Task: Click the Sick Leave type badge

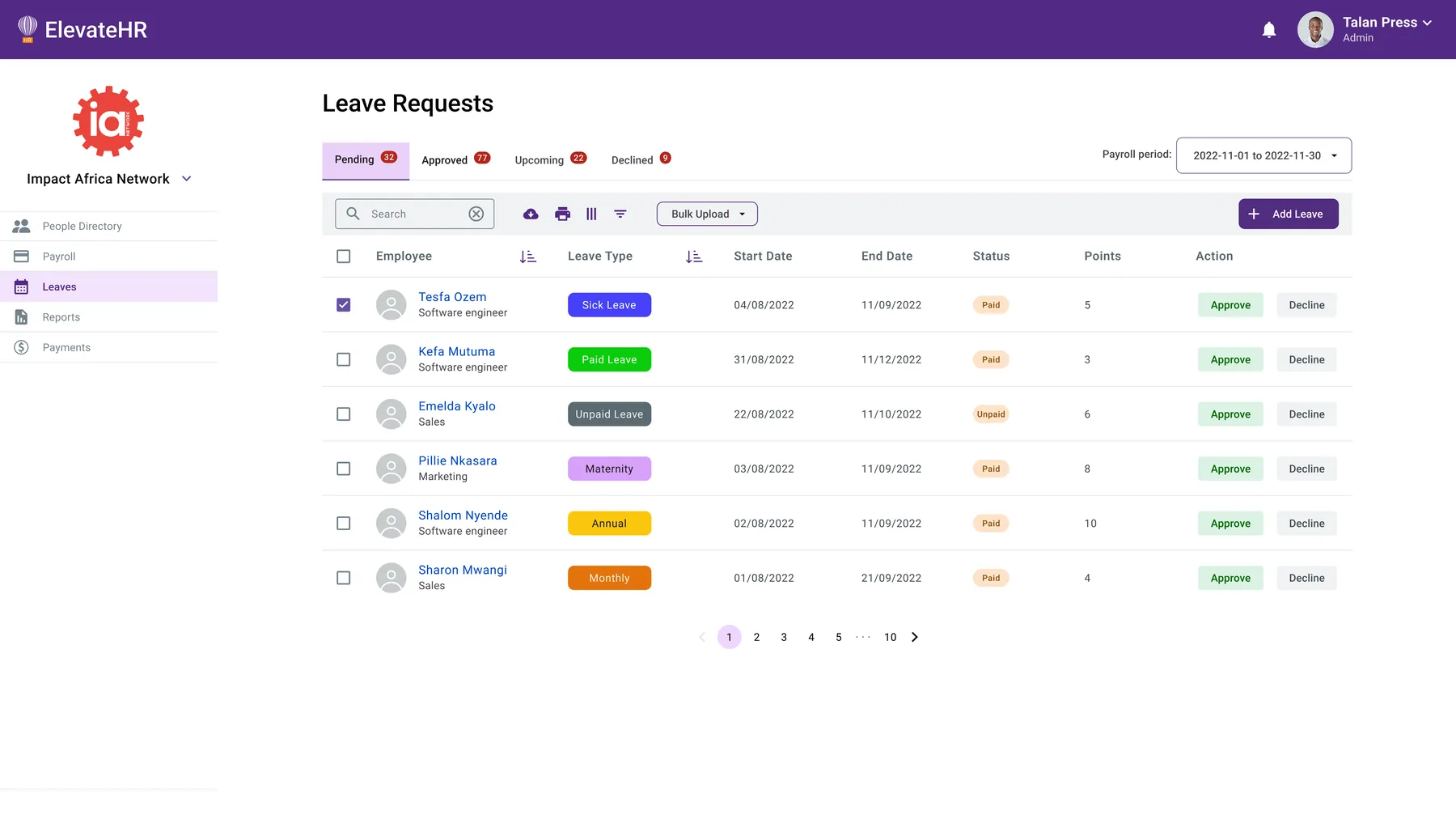Action: pos(609,305)
